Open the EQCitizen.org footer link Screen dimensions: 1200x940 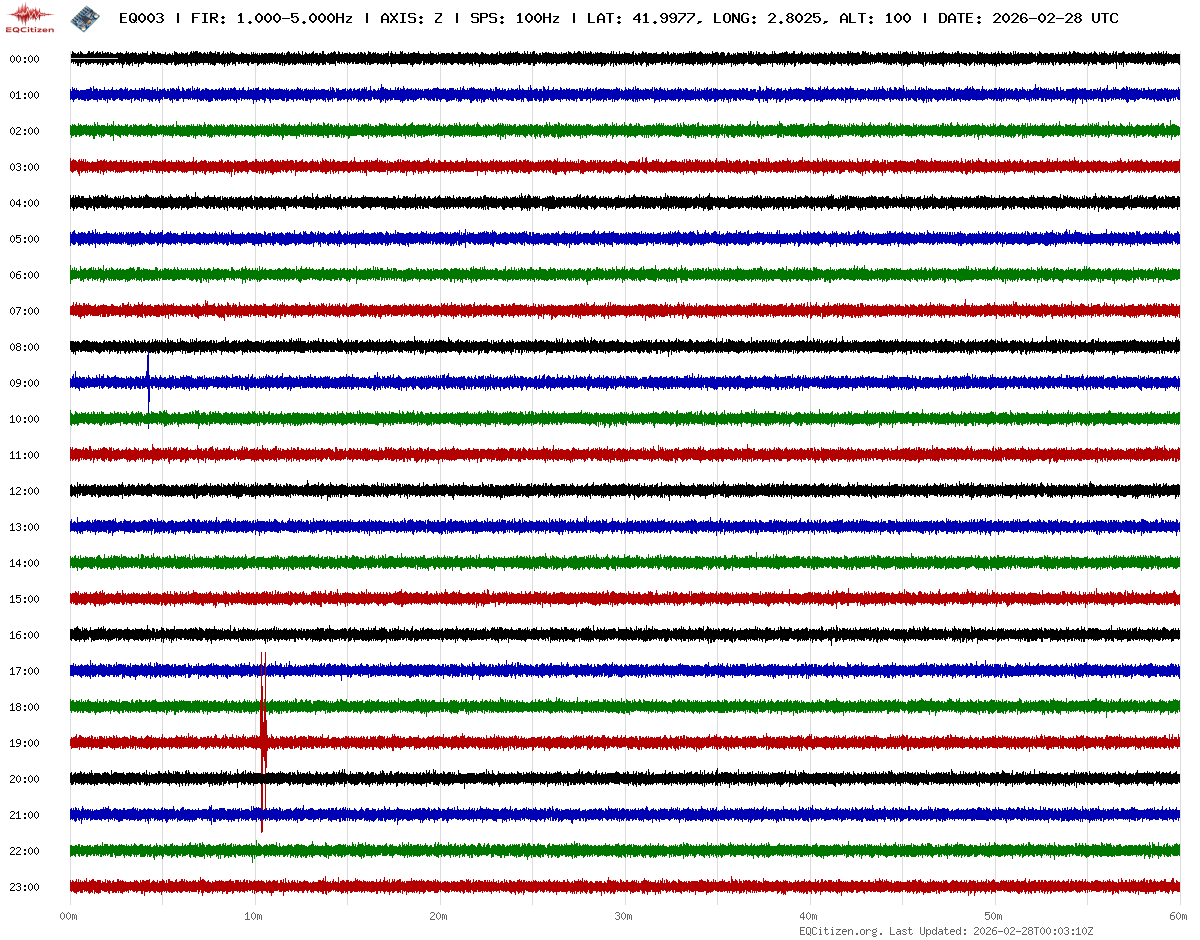(x=840, y=931)
